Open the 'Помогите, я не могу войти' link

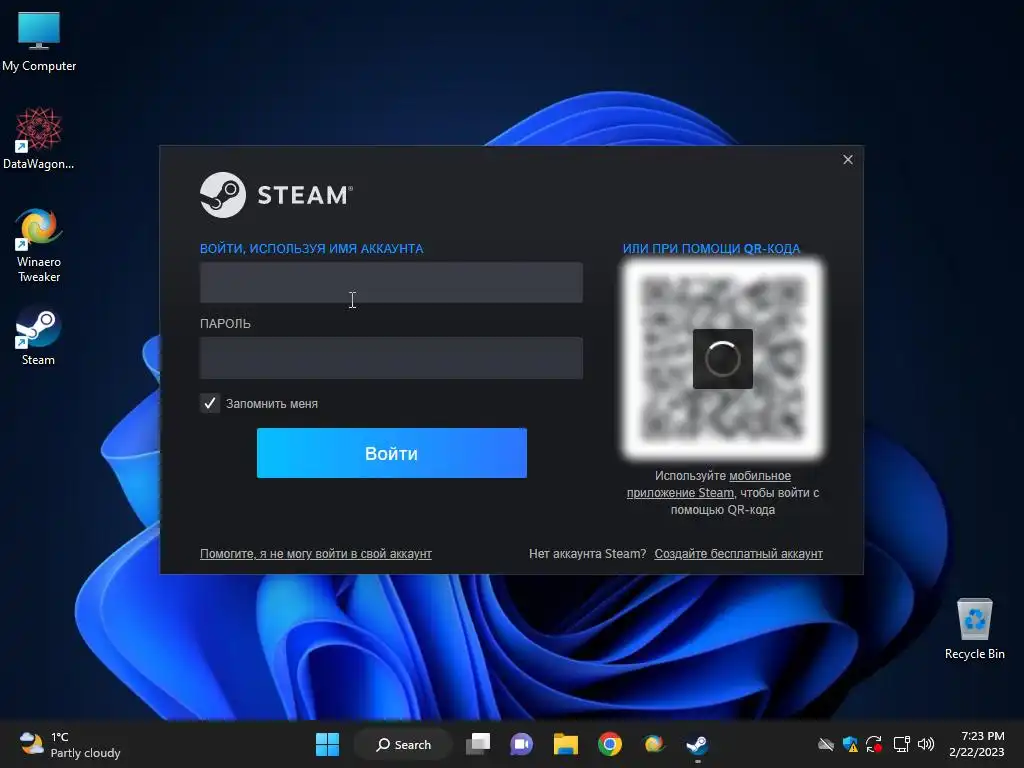pos(315,554)
